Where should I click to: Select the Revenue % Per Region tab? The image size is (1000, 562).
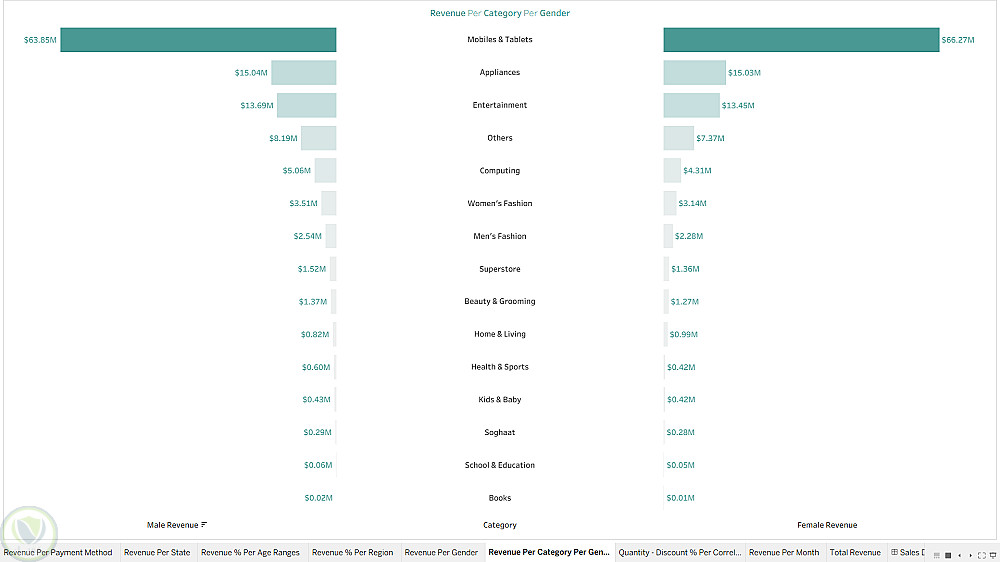click(352, 552)
